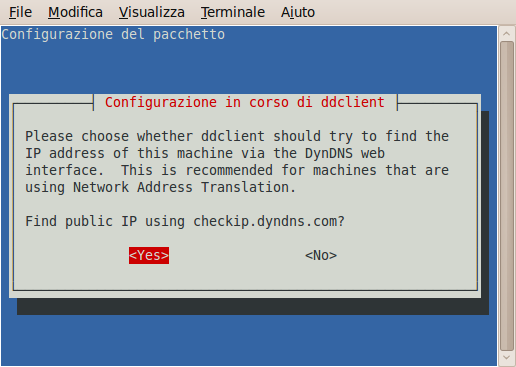The height and width of the screenshot is (367, 516).
Task: Click the 'Configurazione del pacchetto' header text
Action: point(113,34)
